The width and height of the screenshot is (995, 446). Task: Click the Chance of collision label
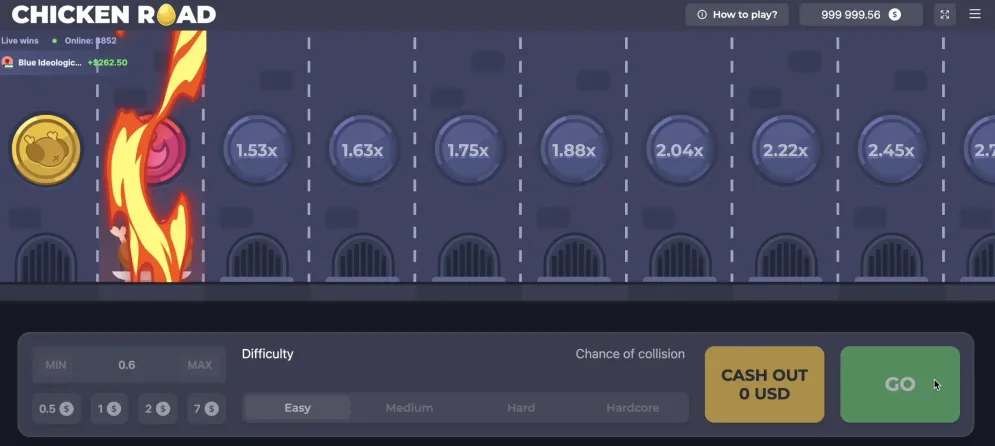(630, 354)
